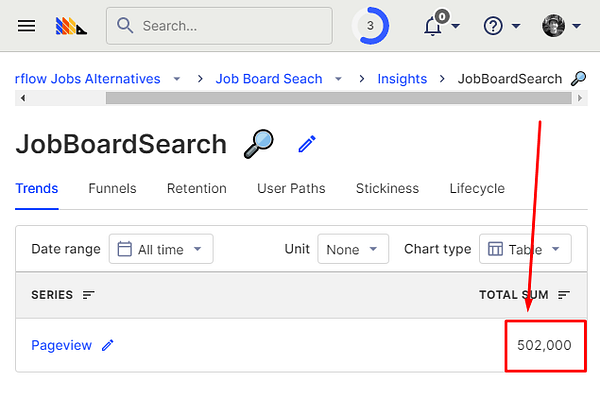Open the user avatar menu
The image size is (600, 402).
[x=554, y=26]
